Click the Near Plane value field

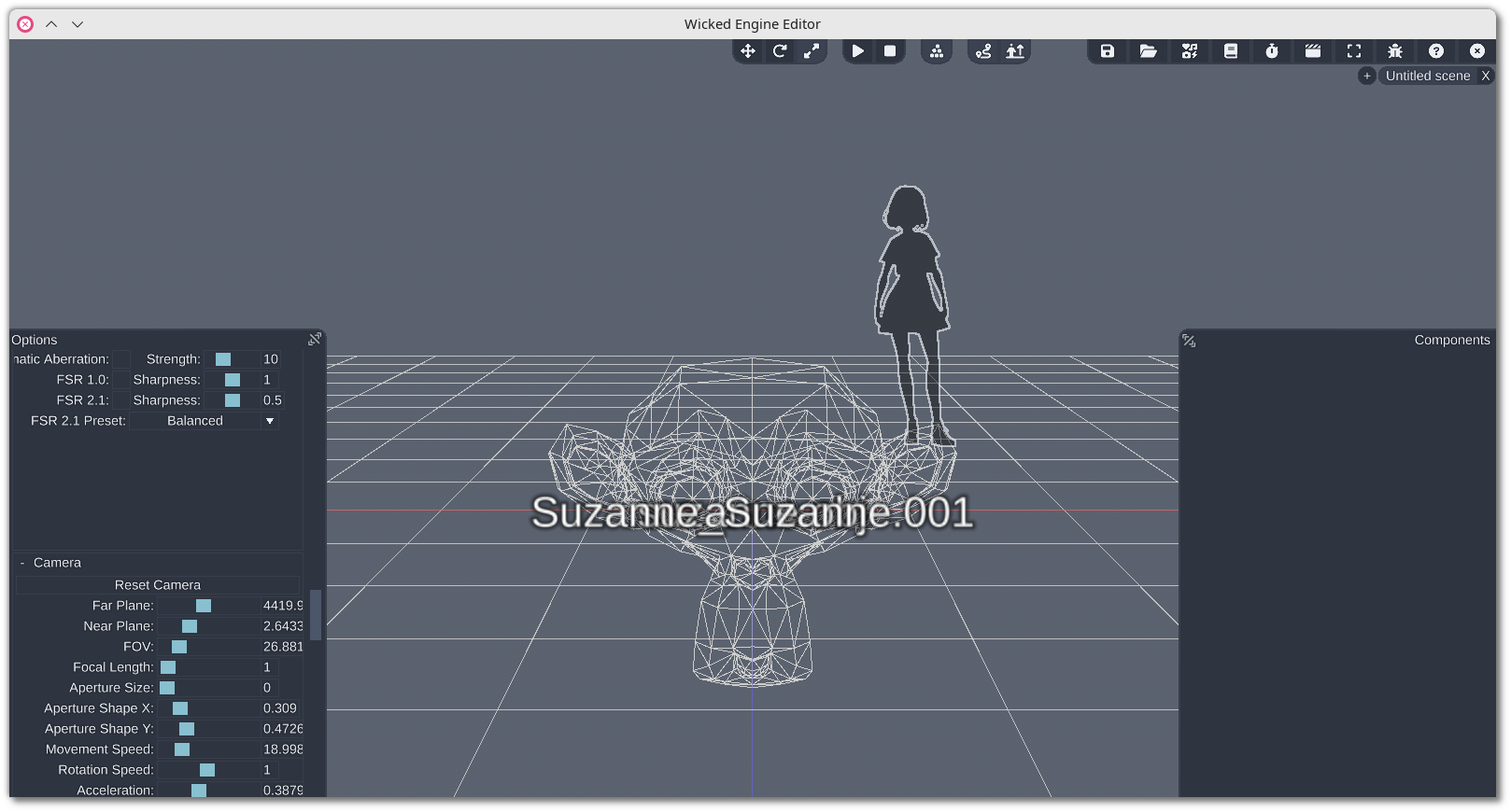(282, 626)
